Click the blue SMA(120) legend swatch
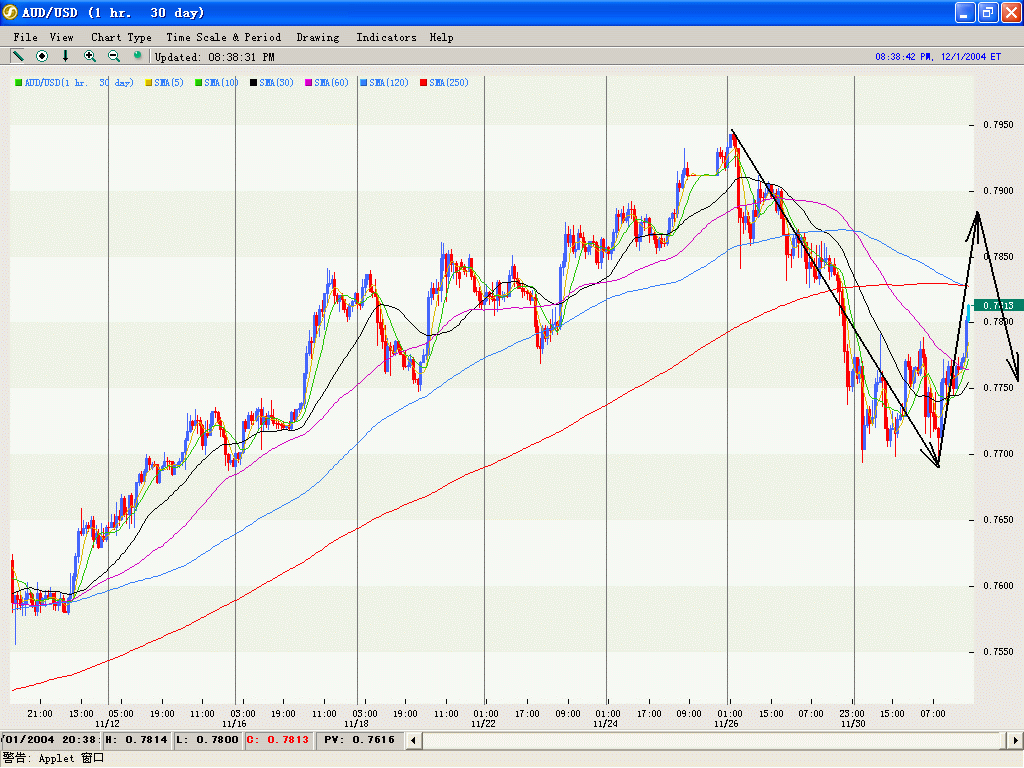This screenshot has height=768, width=1024. tap(364, 83)
